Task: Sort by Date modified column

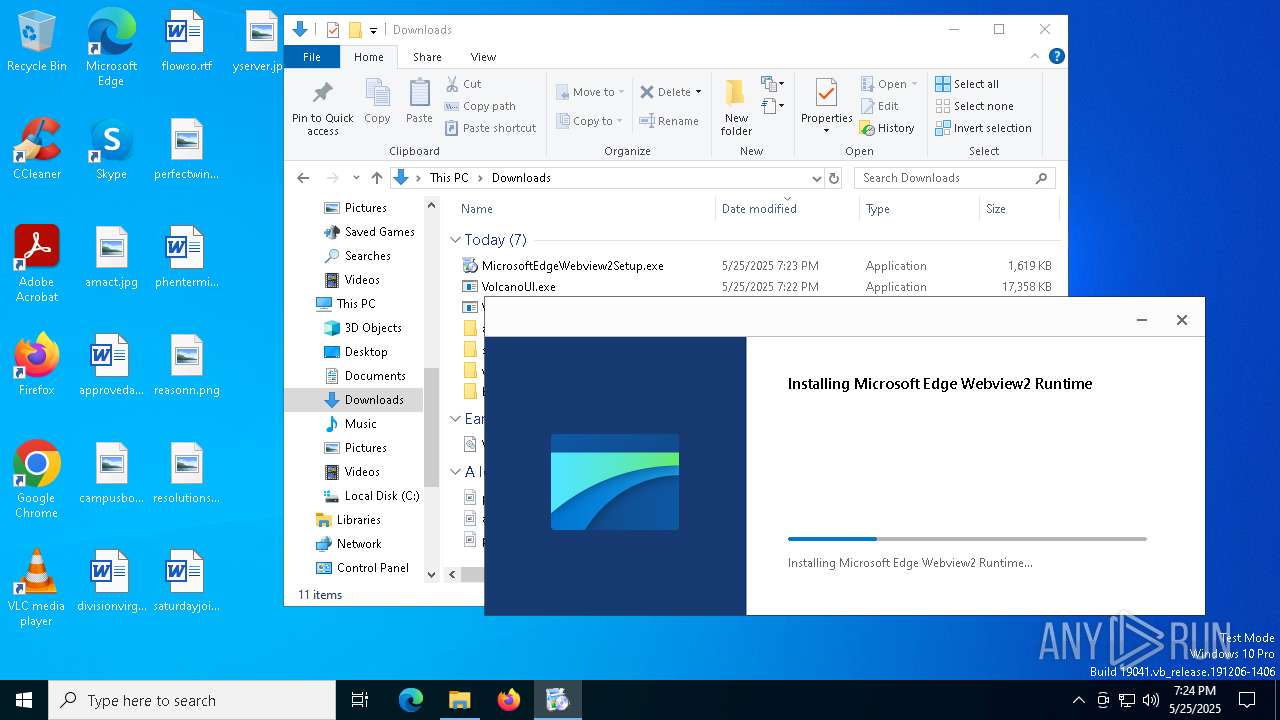Action: pos(788,209)
